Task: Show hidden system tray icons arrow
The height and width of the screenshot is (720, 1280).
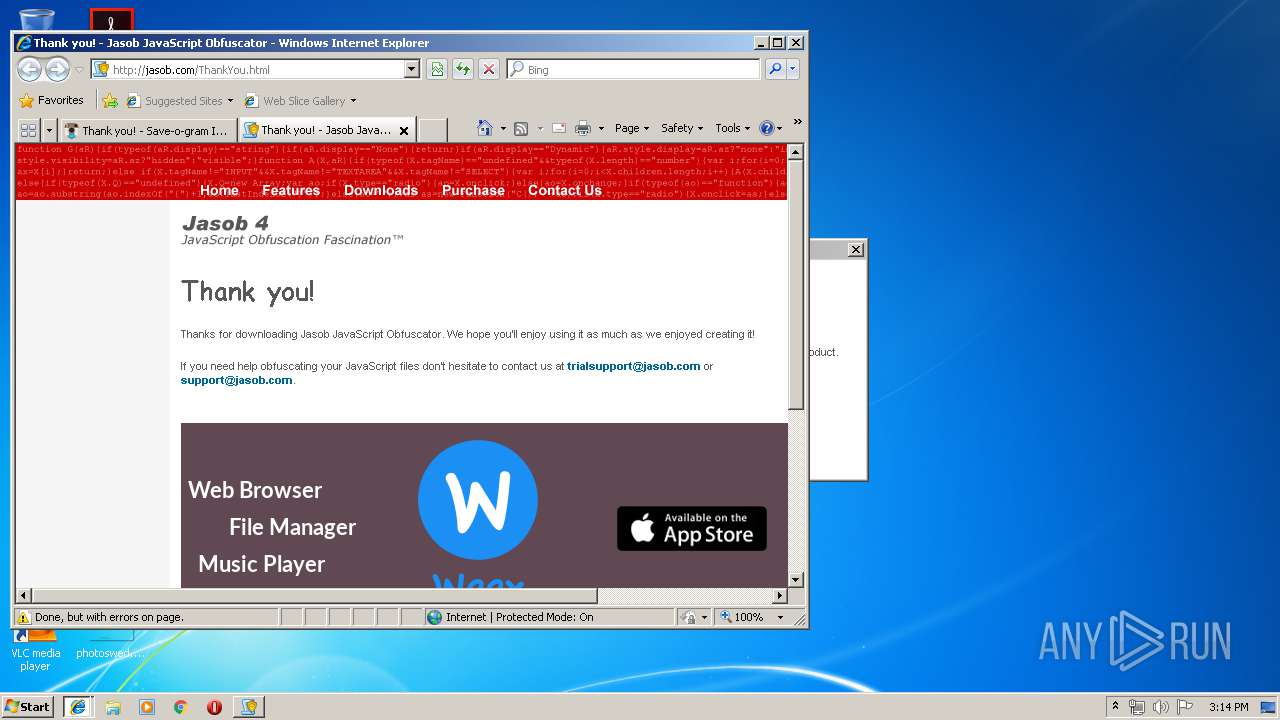Action: click(x=1115, y=707)
